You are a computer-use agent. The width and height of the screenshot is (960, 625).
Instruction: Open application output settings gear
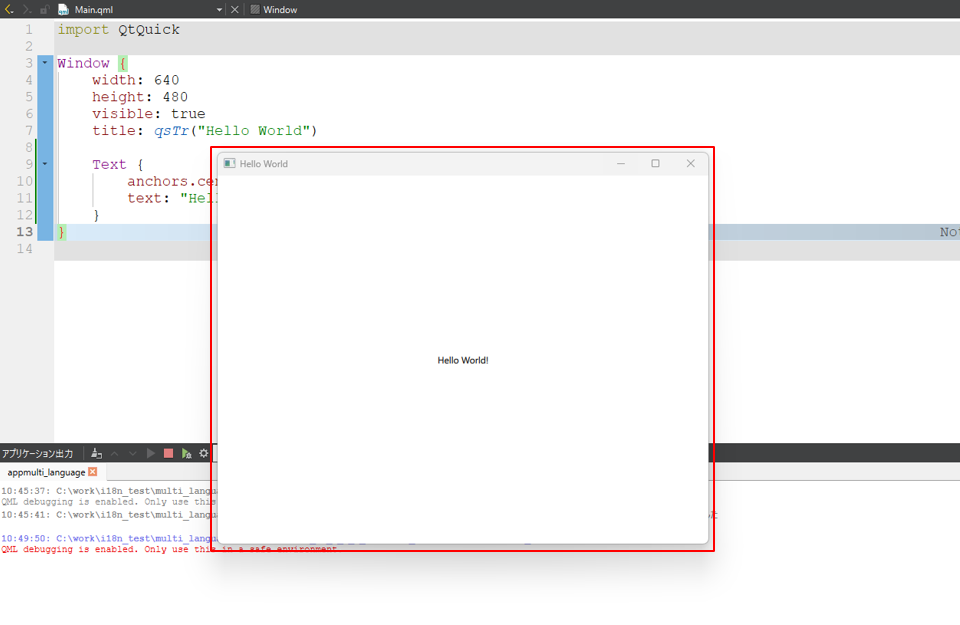(x=204, y=453)
